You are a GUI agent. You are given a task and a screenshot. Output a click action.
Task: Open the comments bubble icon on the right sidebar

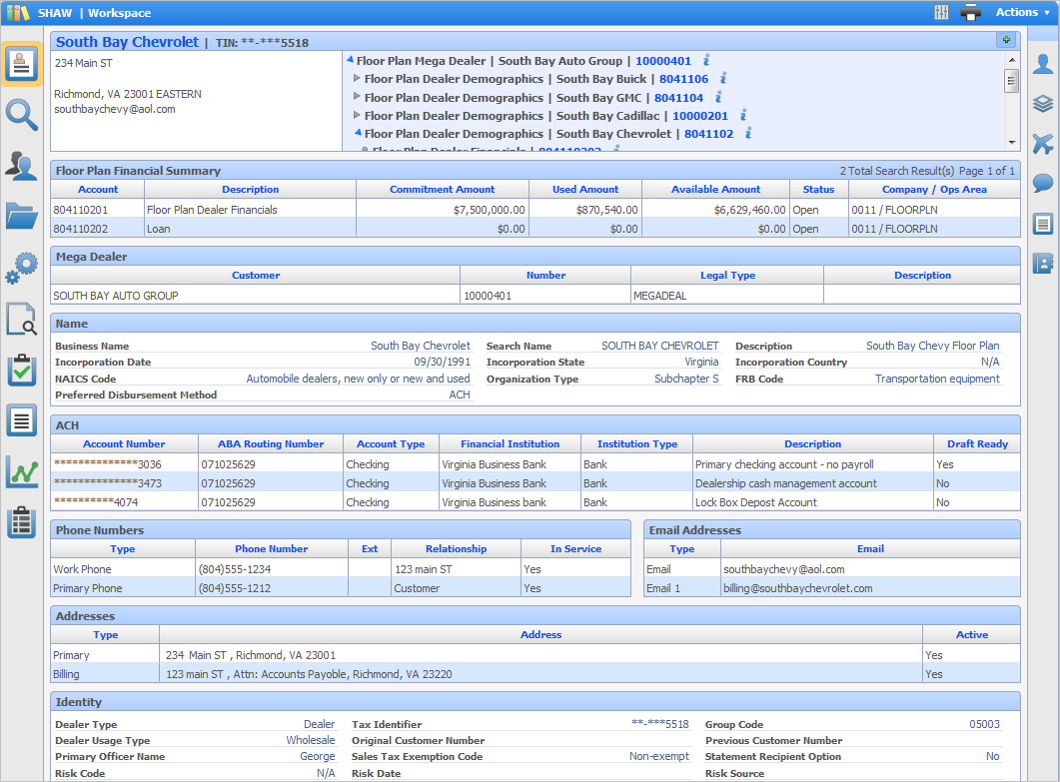click(1043, 183)
